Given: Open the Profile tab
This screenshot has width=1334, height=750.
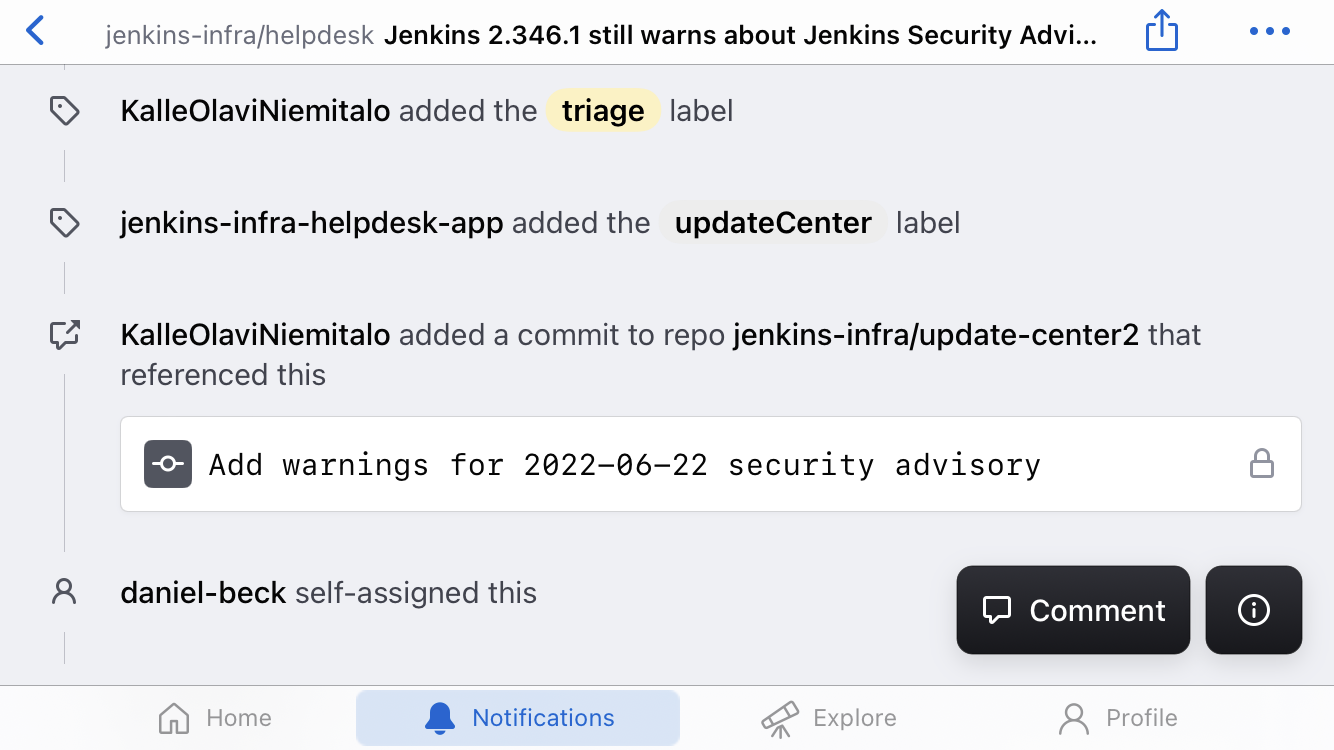Looking at the screenshot, I should coord(1117,717).
